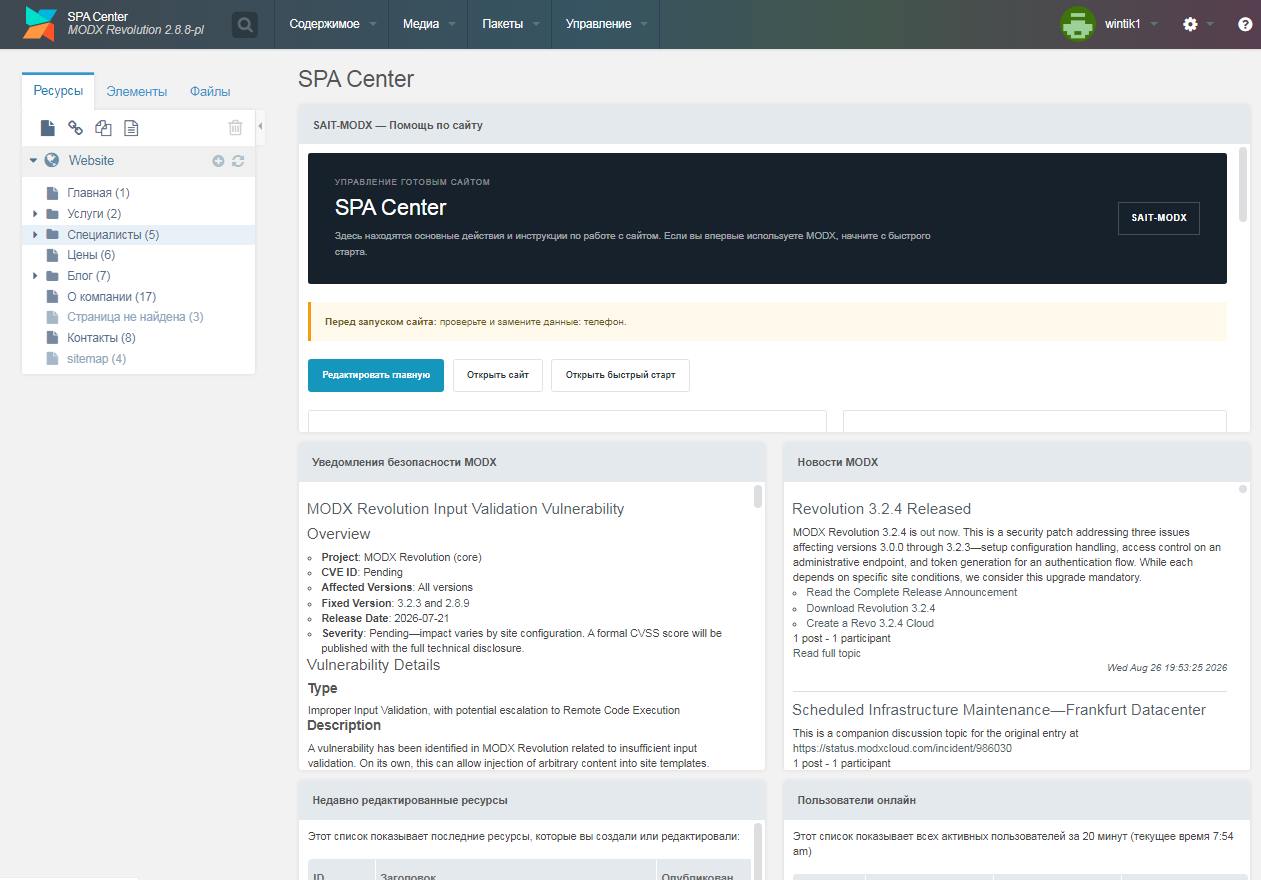Click the trash bin icon in resource tree
The width and height of the screenshot is (1261, 880).
(x=235, y=127)
